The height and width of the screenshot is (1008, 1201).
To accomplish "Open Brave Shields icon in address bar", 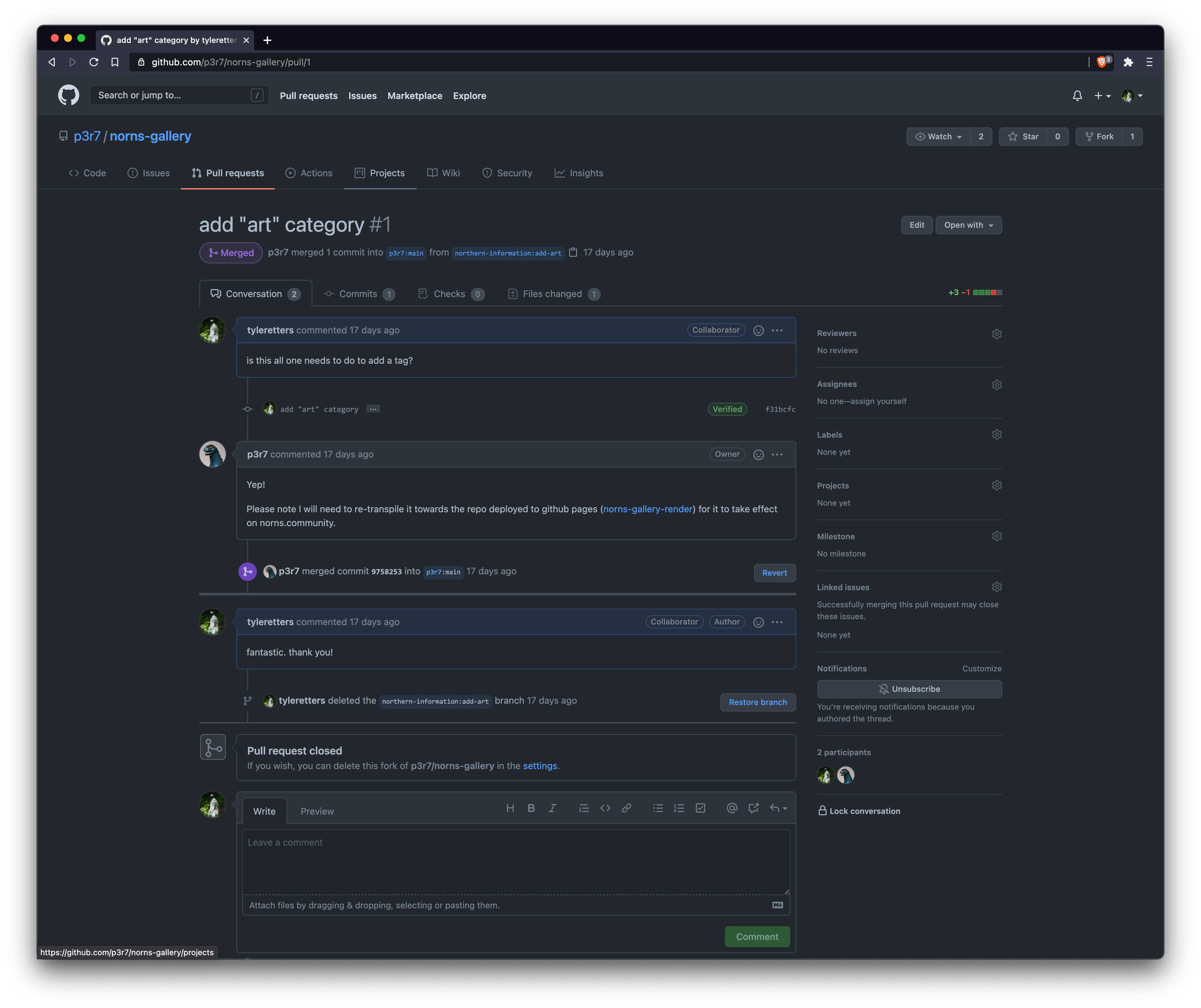I will click(1103, 62).
